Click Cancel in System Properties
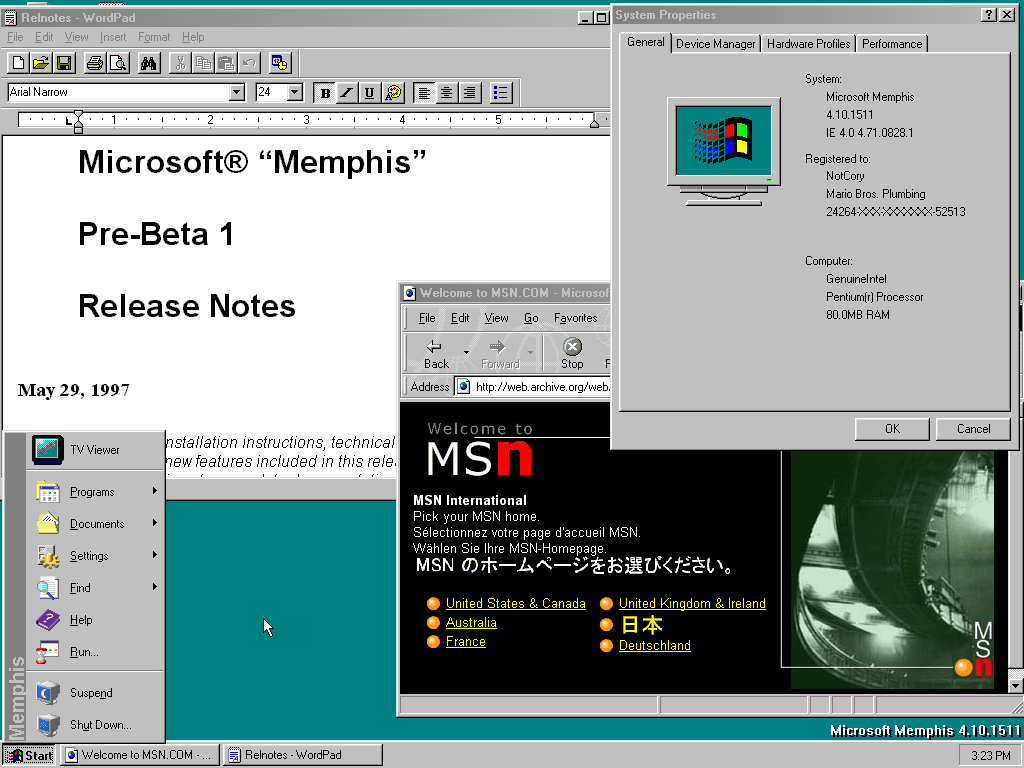Image resolution: width=1024 pixels, height=768 pixels. coord(973,429)
